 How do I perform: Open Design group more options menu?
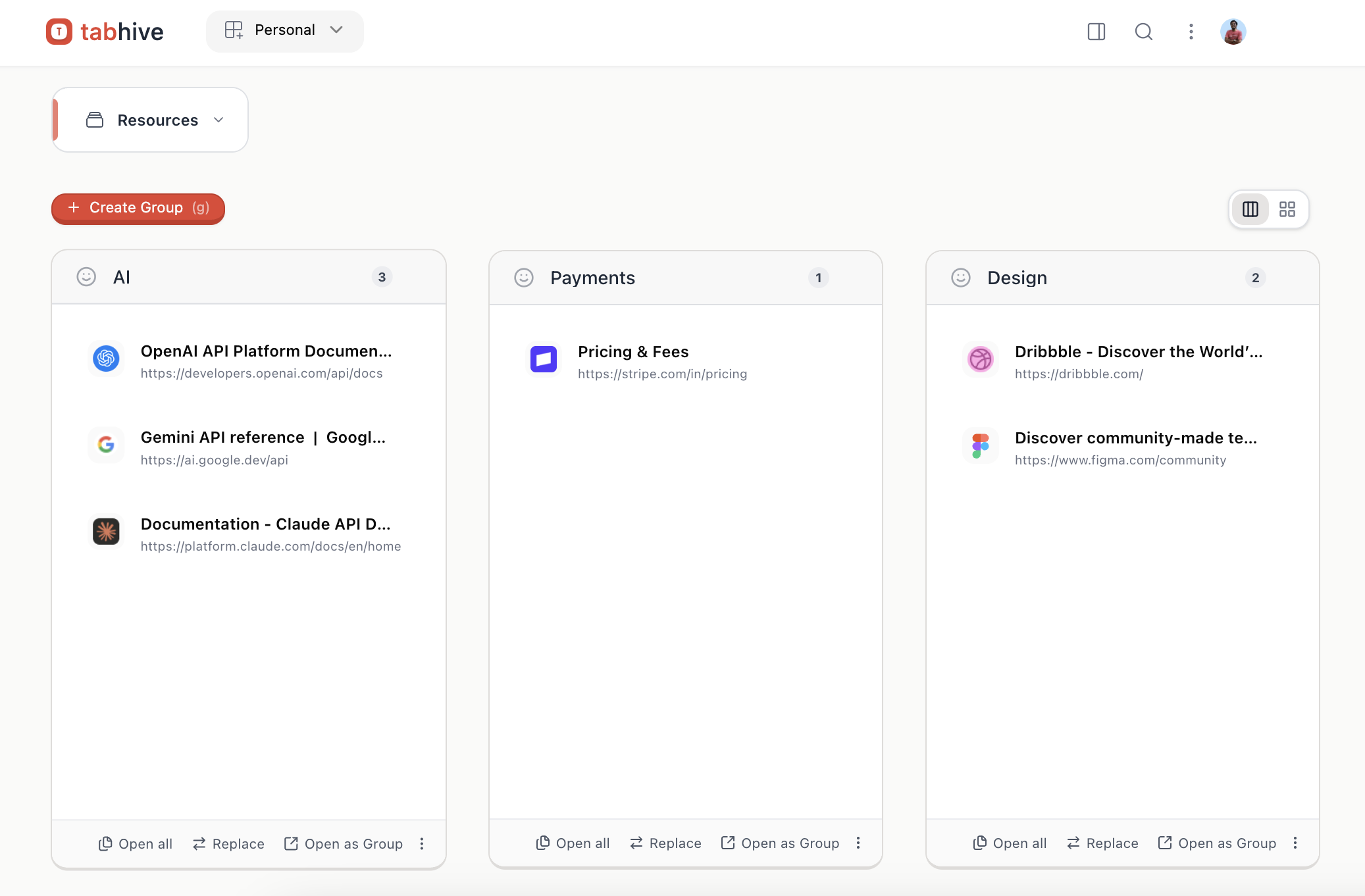[1295, 843]
